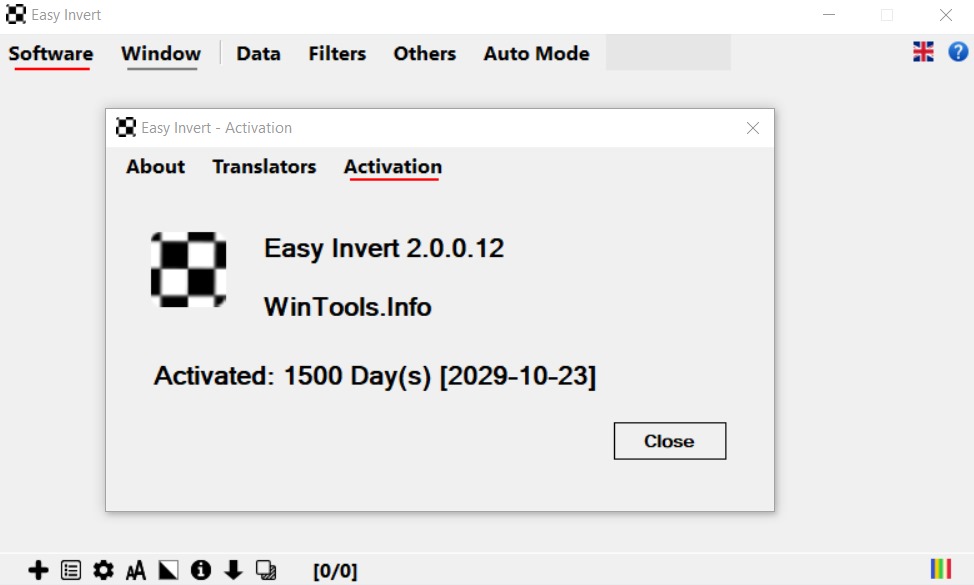Switch to the Translators tab
Screen dimensions: 974x585
coord(264,167)
